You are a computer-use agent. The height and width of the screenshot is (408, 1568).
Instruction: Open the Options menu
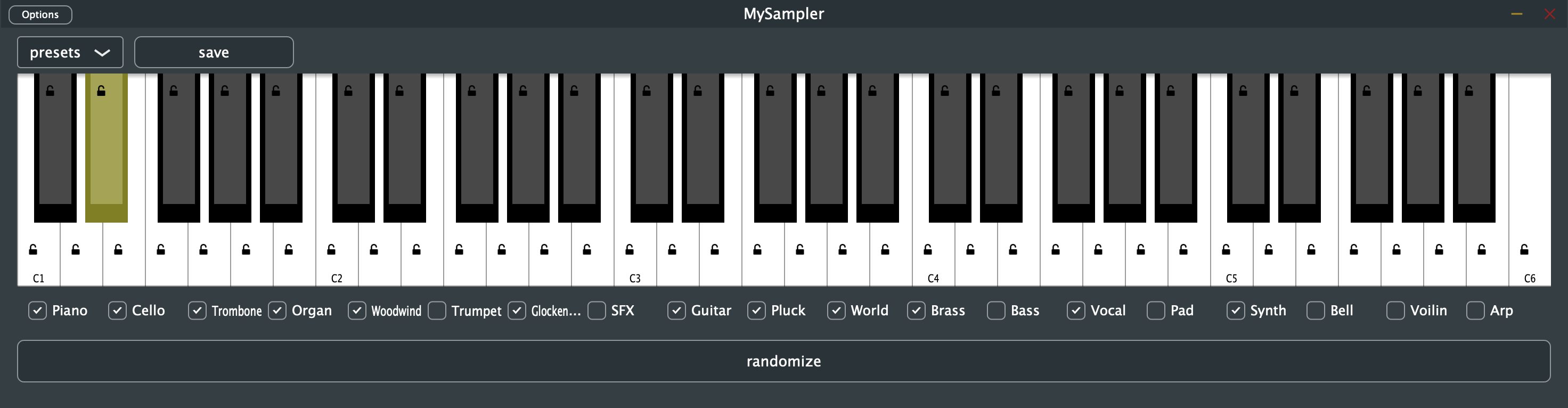39,14
